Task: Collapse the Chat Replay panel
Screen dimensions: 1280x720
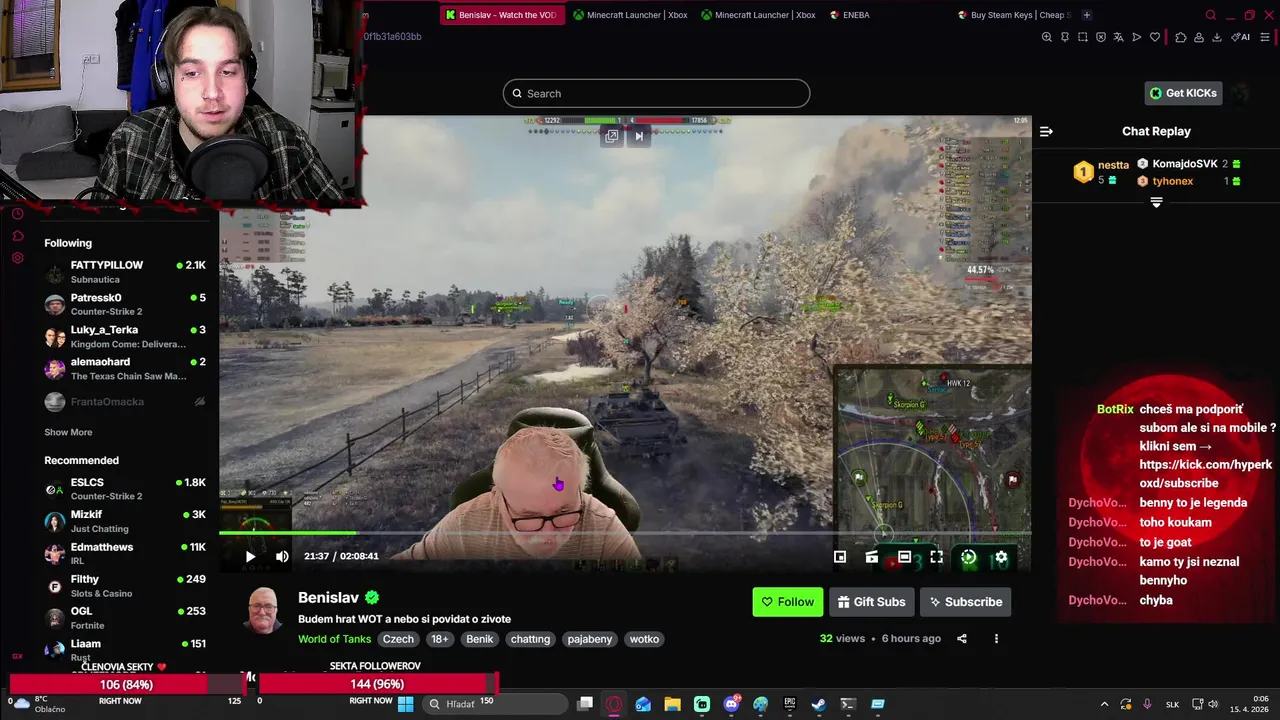Action: tap(1046, 131)
